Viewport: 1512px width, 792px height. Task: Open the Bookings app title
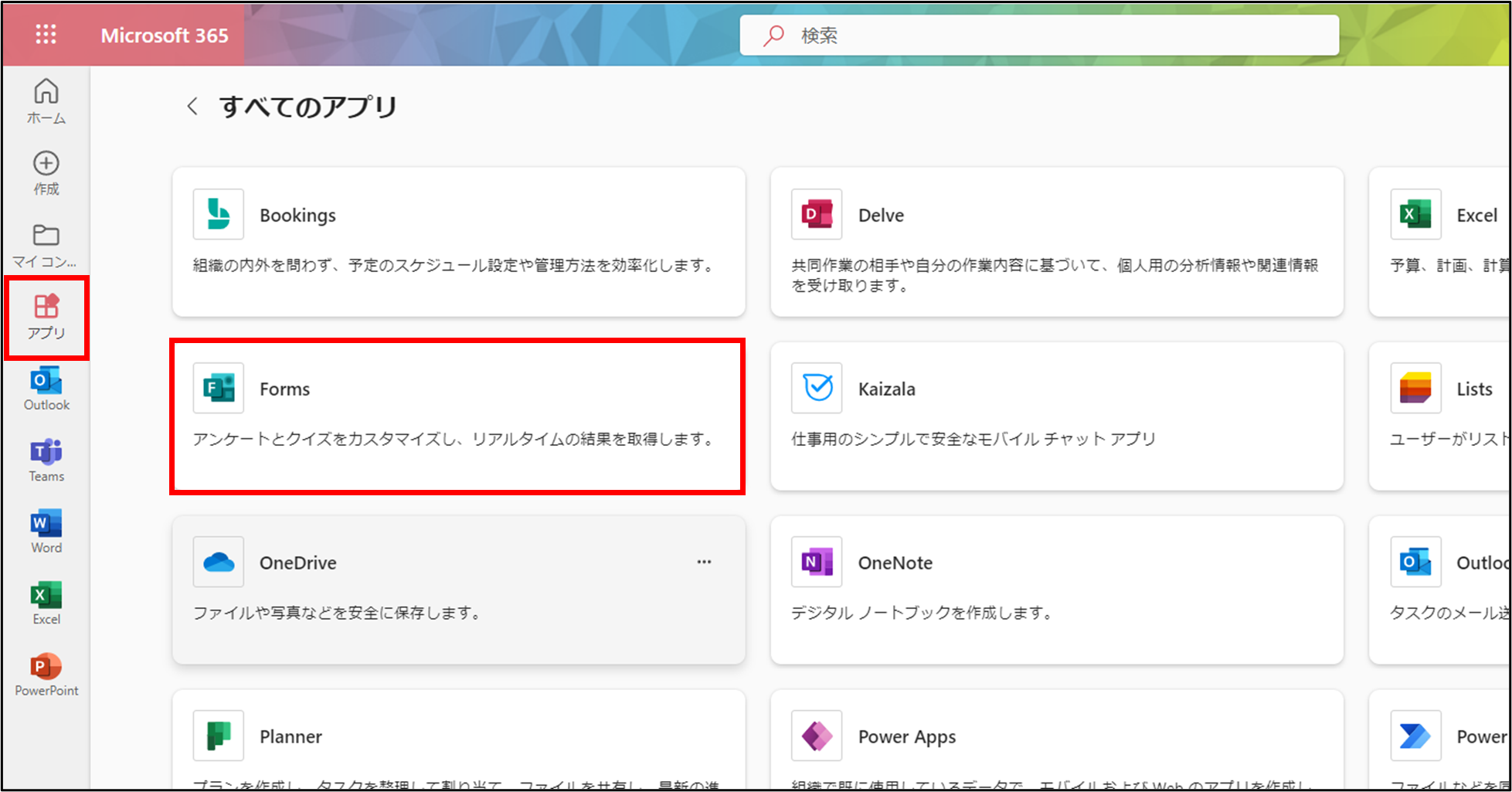click(x=297, y=216)
